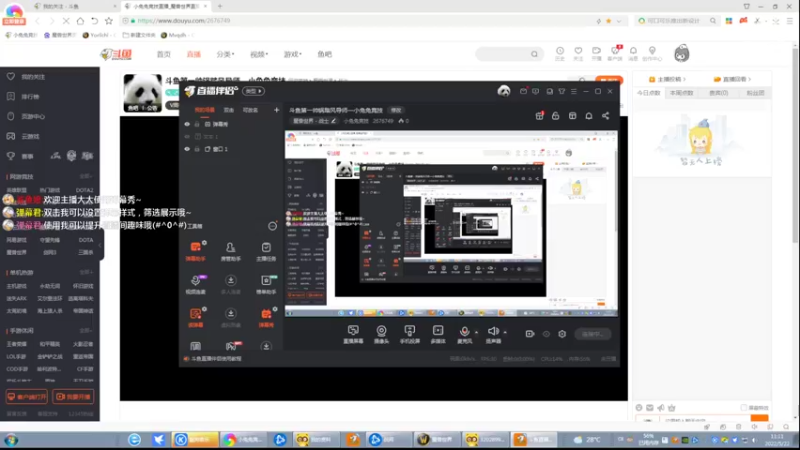Select the today's points tab
Screen dimensions: 800x450
click(x=648, y=93)
